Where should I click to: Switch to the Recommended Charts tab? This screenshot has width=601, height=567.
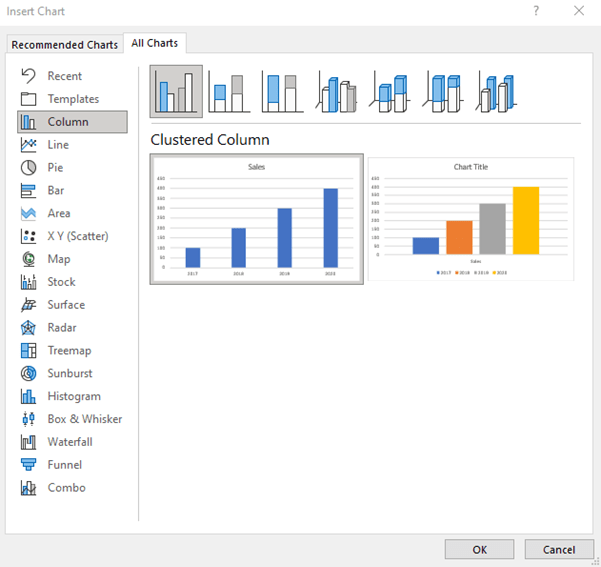click(64, 44)
